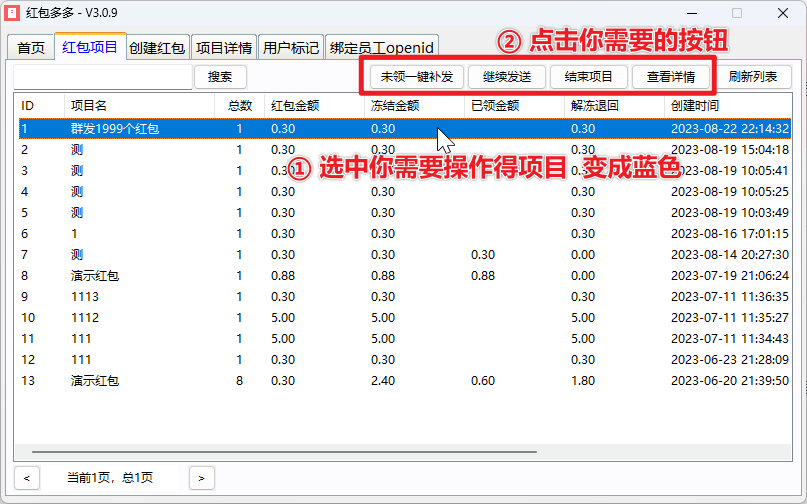Open the 首页 tab
Screen dimensions: 807x504
[31, 48]
